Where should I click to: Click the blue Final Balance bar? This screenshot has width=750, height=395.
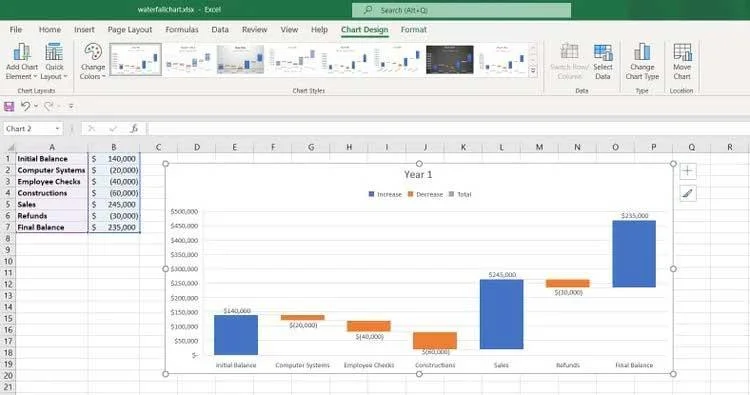[x=634, y=254]
